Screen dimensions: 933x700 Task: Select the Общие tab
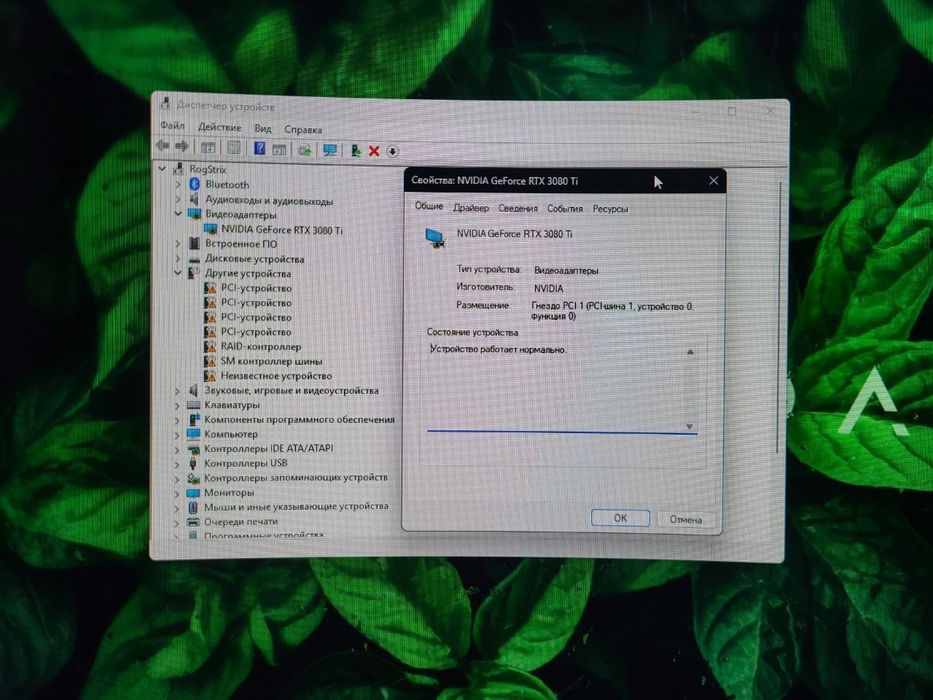coord(428,206)
